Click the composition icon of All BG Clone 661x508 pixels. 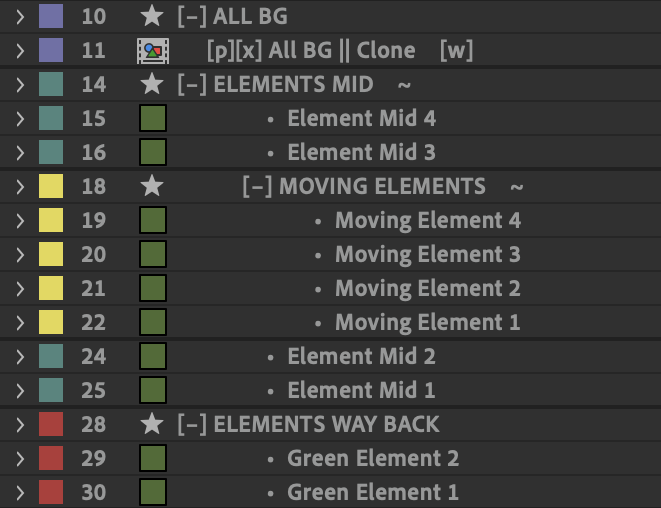152,50
